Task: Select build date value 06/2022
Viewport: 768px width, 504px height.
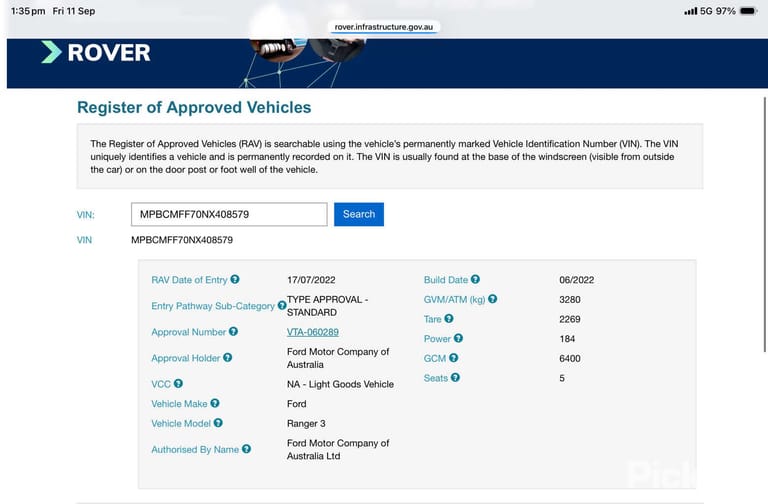Action: (x=576, y=280)
